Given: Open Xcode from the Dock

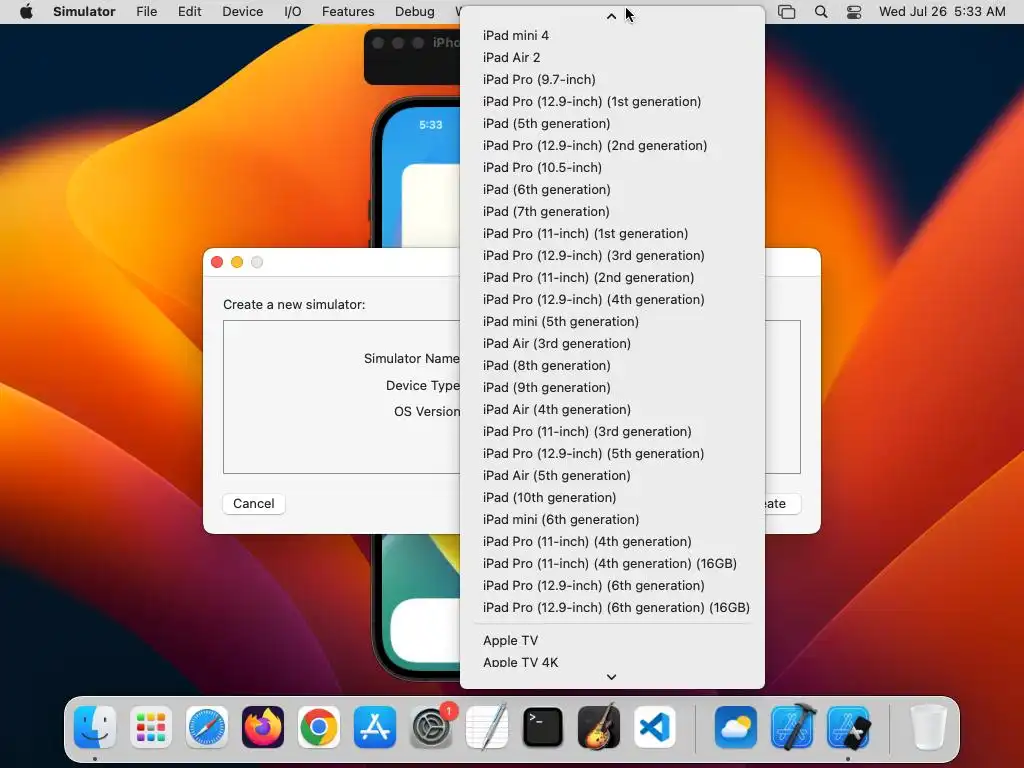Looking at the screenshot, I should point(792,727).
